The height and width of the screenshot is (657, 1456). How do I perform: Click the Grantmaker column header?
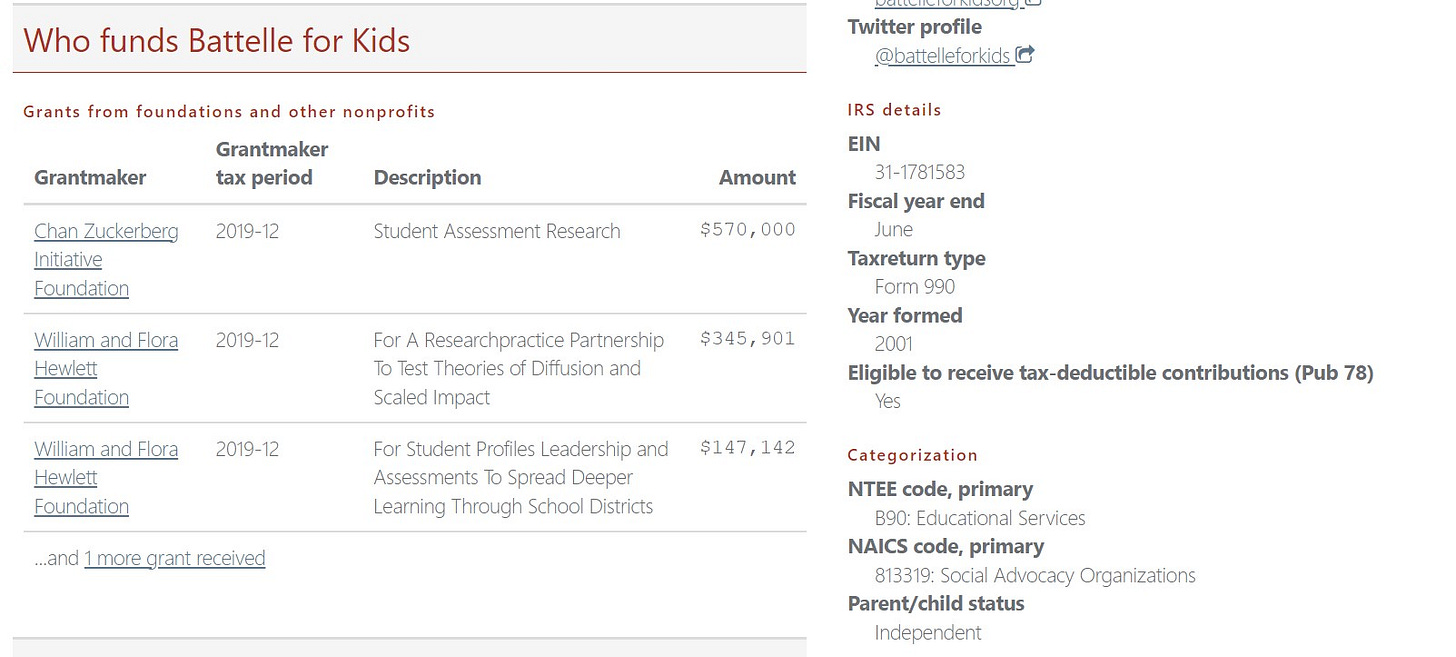(x=90, y=178)
